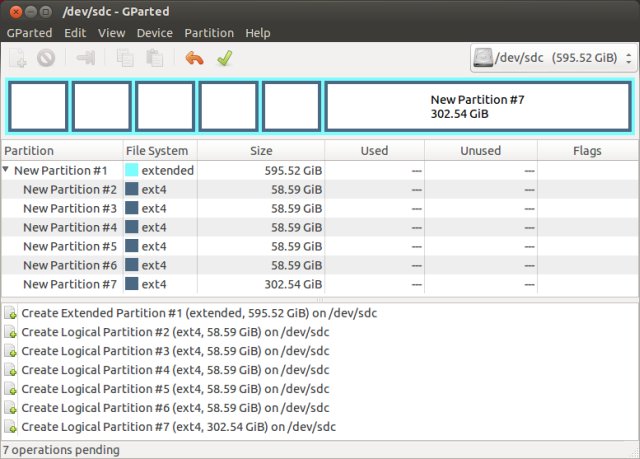Open the Device menu
The height and width of the screenshot is (459, 640).
(154, 33)
